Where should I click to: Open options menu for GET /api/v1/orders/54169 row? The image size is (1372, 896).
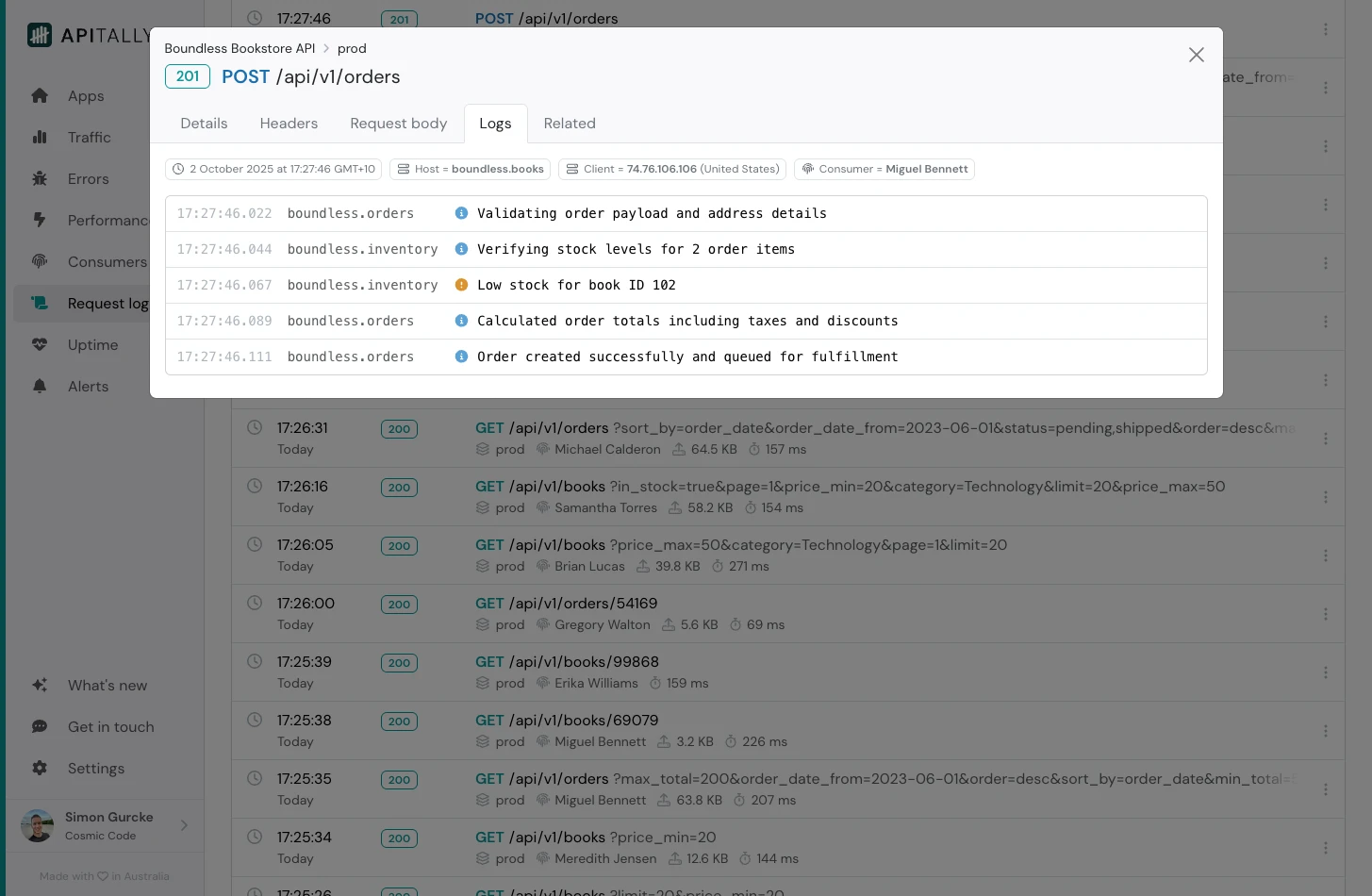click(x=1325, y=614)
